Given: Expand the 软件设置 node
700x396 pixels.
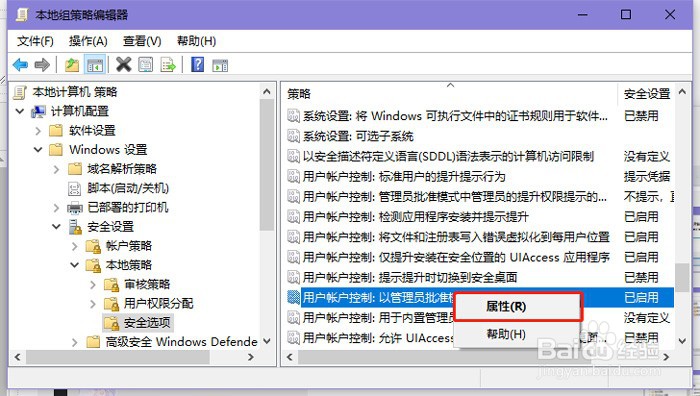Looking at the screenshot, I should (38, 130).
